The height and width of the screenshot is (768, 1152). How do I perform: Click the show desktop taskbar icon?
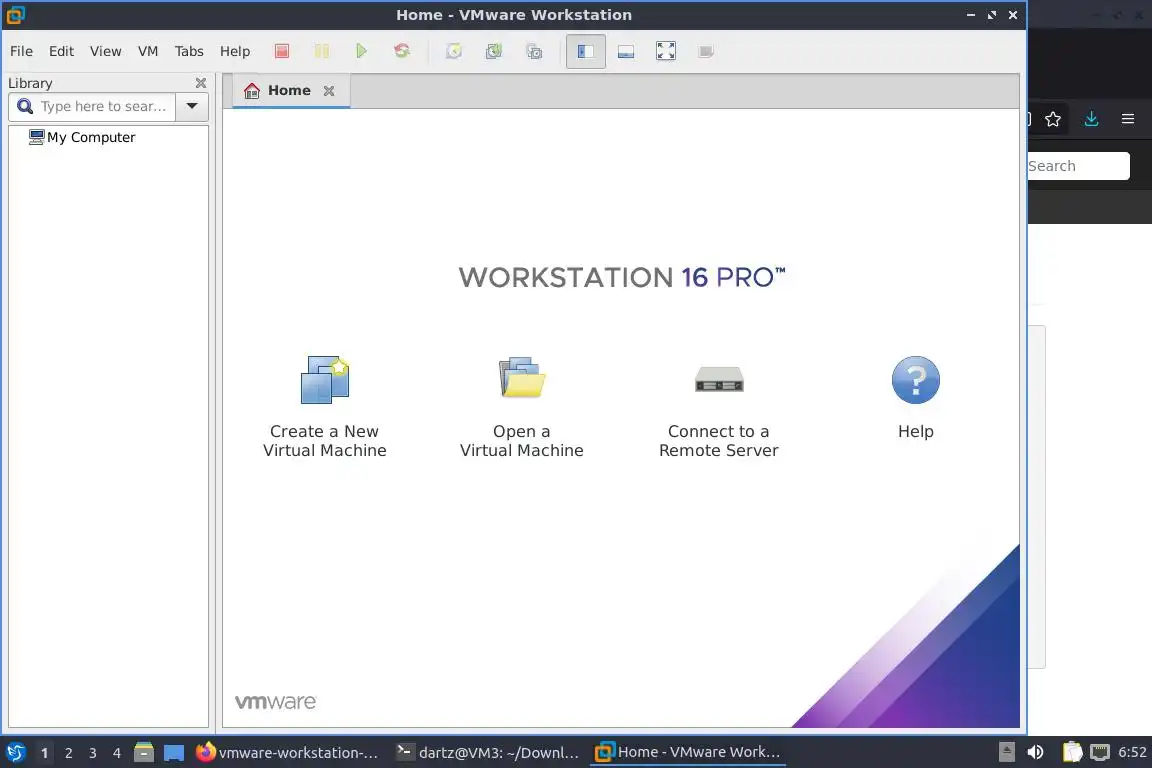(x=173, y=753)
